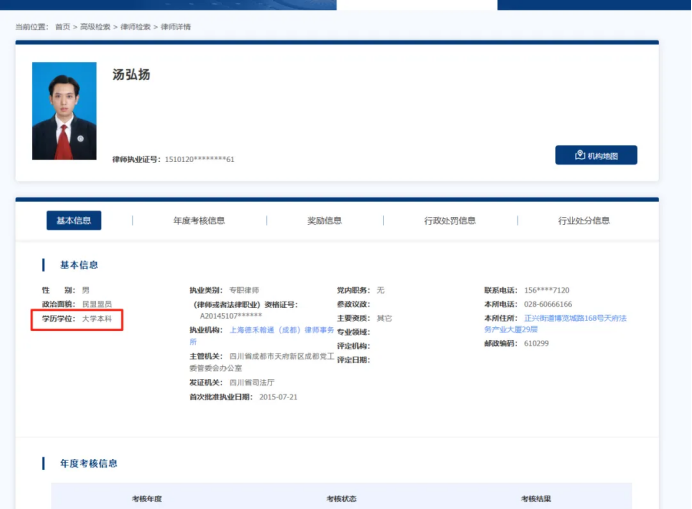Go to the 行政处罚信息 tab

tap(450, 221)
